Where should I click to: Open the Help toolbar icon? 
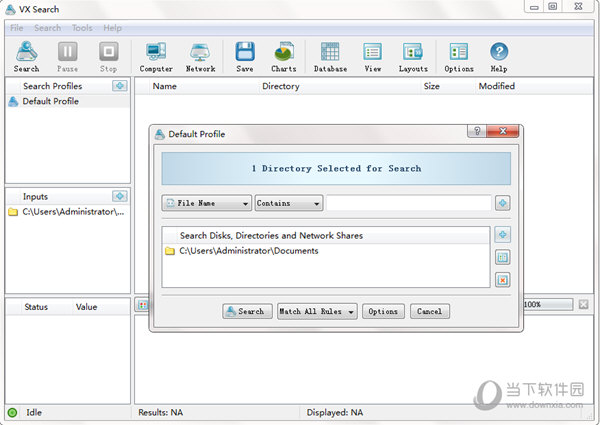click(x=499, y=57)
